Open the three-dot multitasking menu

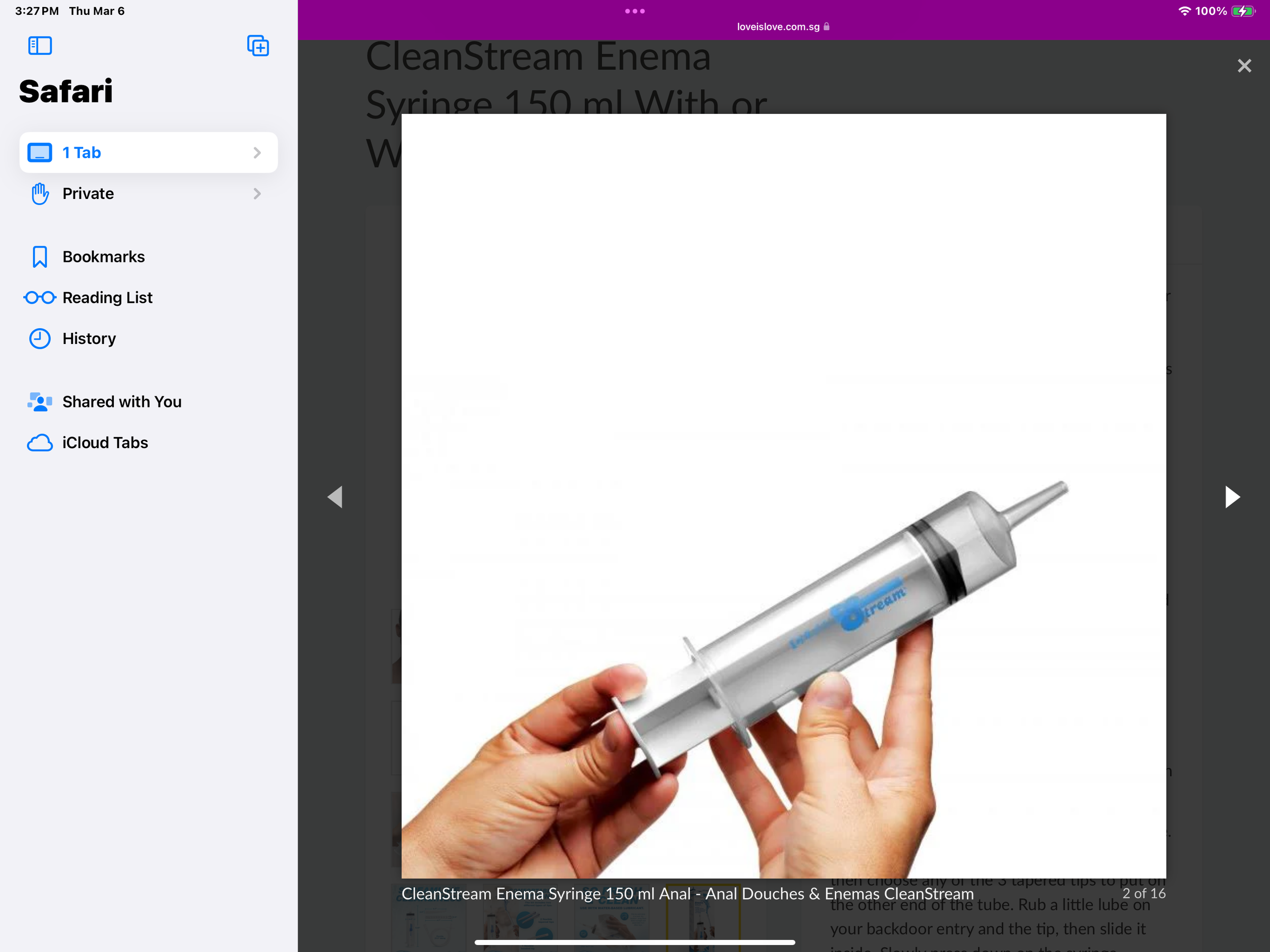[x=634, y=11]
